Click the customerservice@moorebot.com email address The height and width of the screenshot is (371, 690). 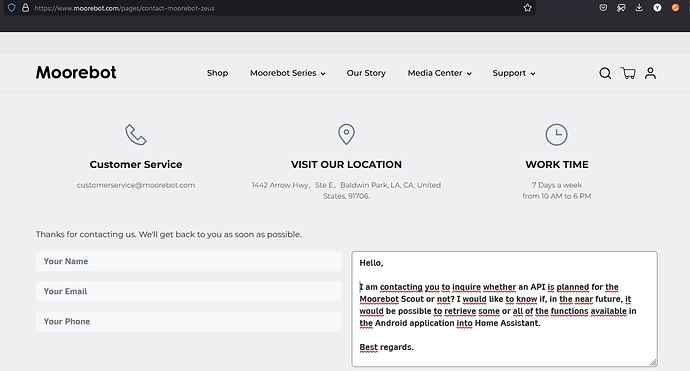click(136, 185)
